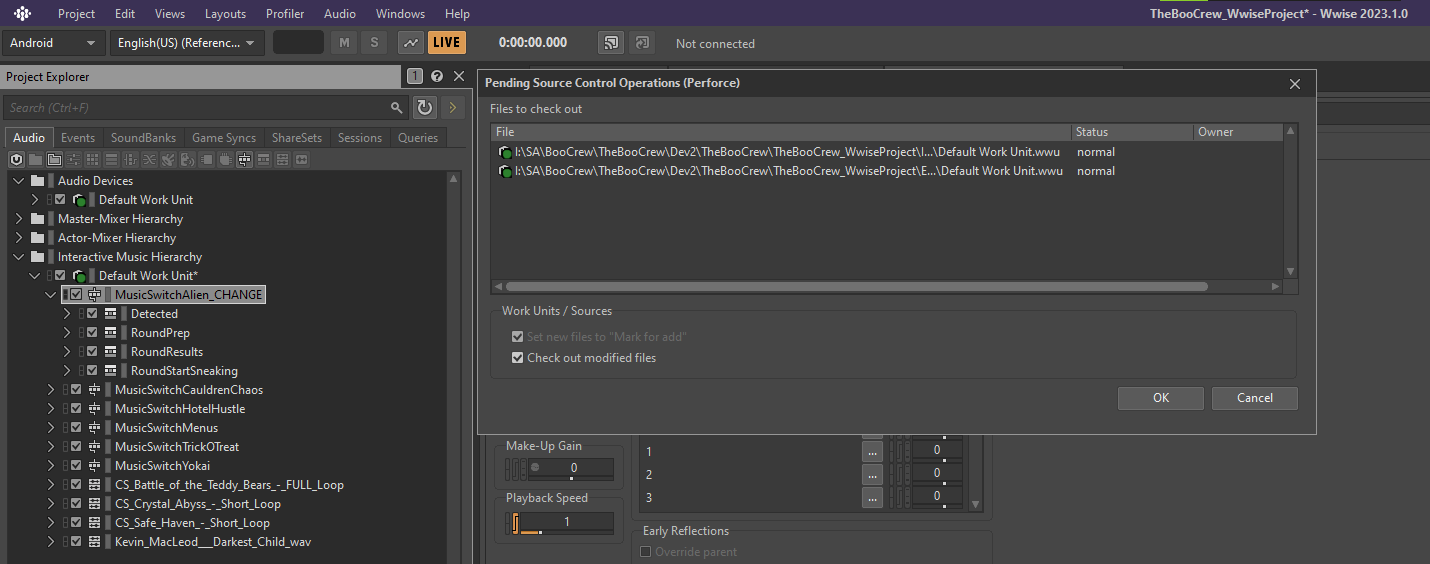Toggle the Mute (M) button in the toolbar
This screenshot has width=1430, height=564.
coord(345,42)
